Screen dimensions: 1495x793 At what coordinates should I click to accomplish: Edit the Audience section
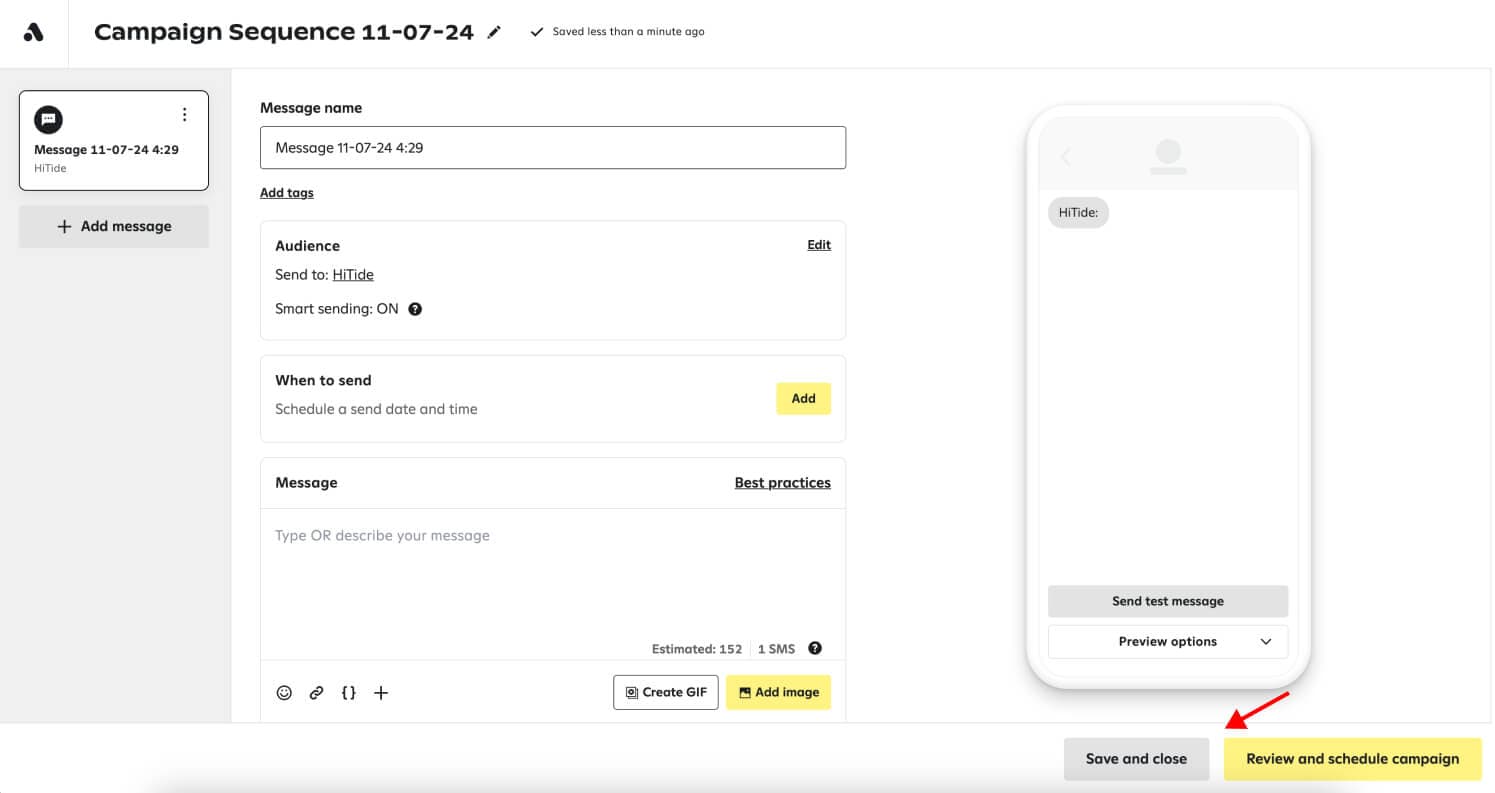(x=818, y=245)
